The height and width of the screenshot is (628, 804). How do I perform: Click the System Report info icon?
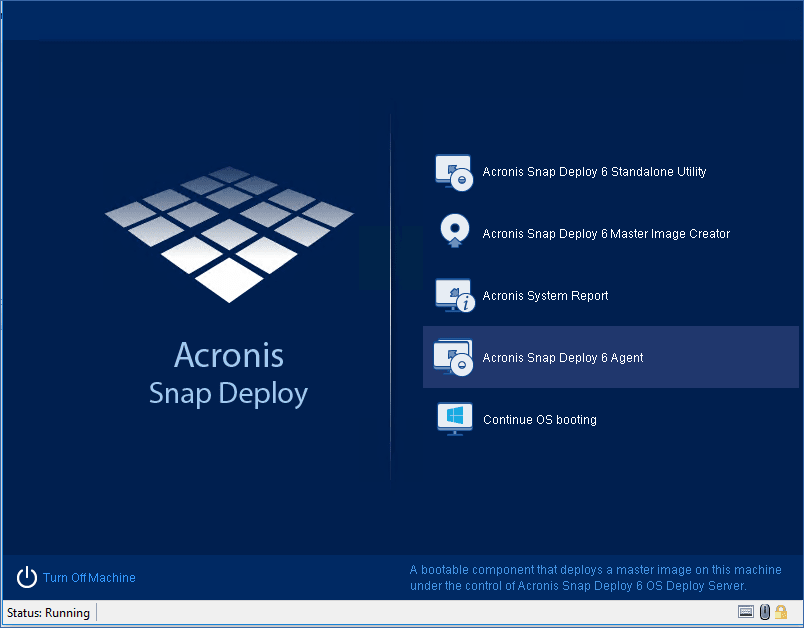(x=453, y=295)
